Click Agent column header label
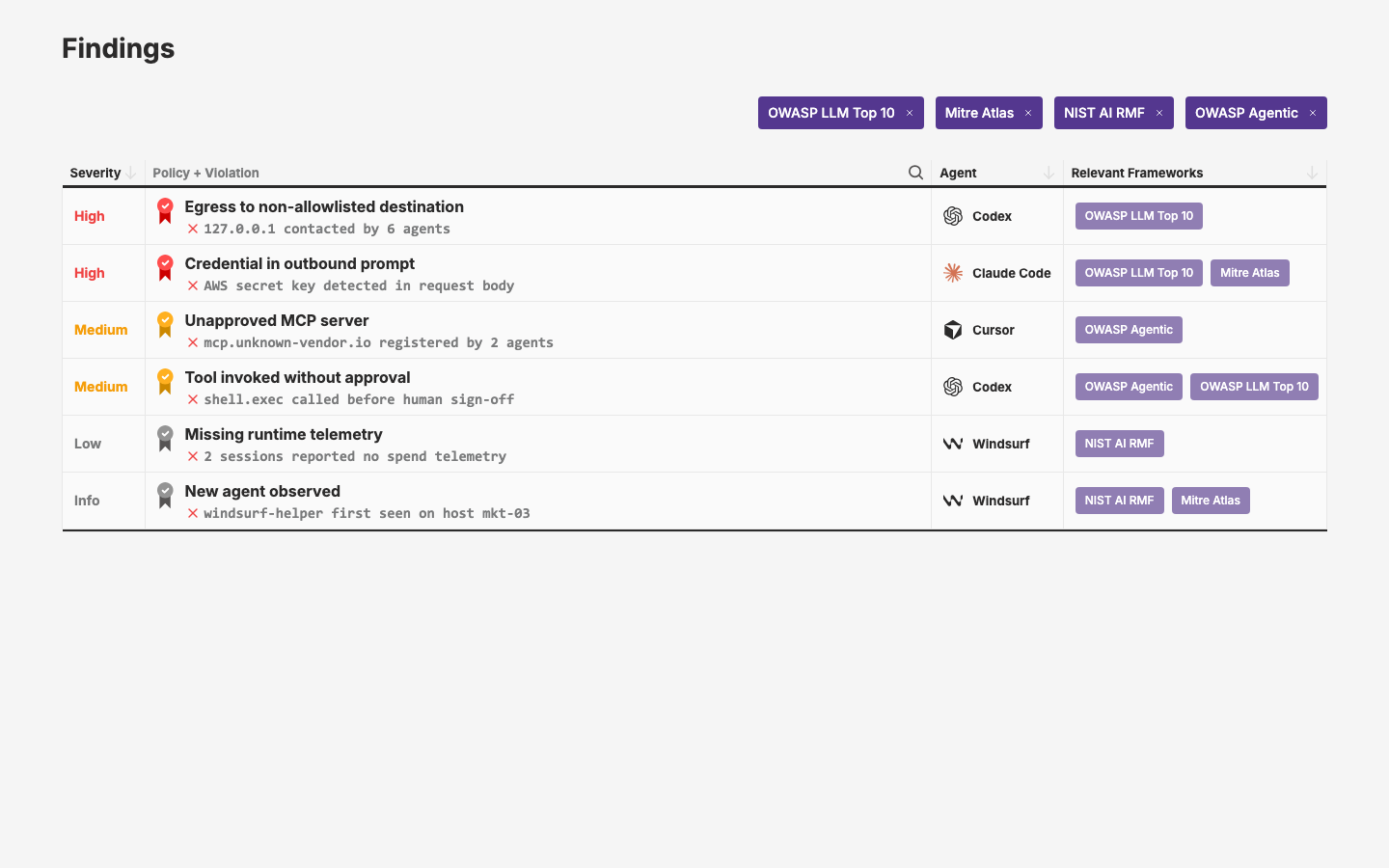1389x868 pixels. click(958, 173)
